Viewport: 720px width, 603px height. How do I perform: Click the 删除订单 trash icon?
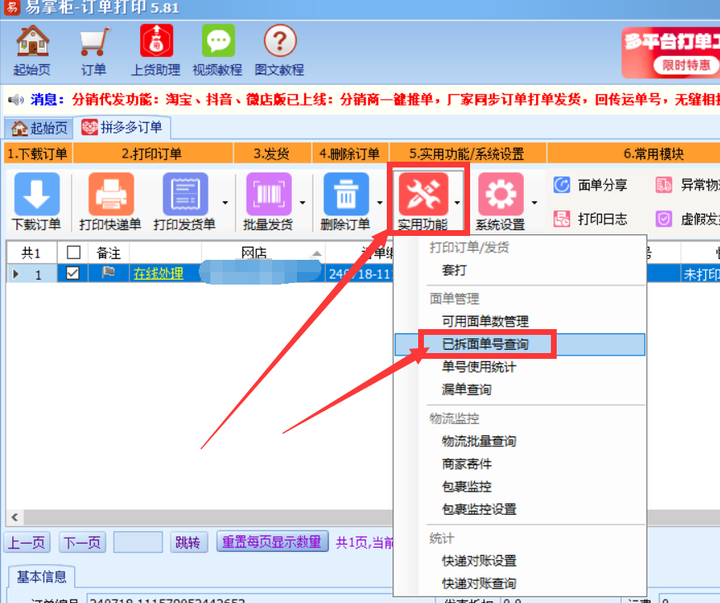(x=346, y=194)
